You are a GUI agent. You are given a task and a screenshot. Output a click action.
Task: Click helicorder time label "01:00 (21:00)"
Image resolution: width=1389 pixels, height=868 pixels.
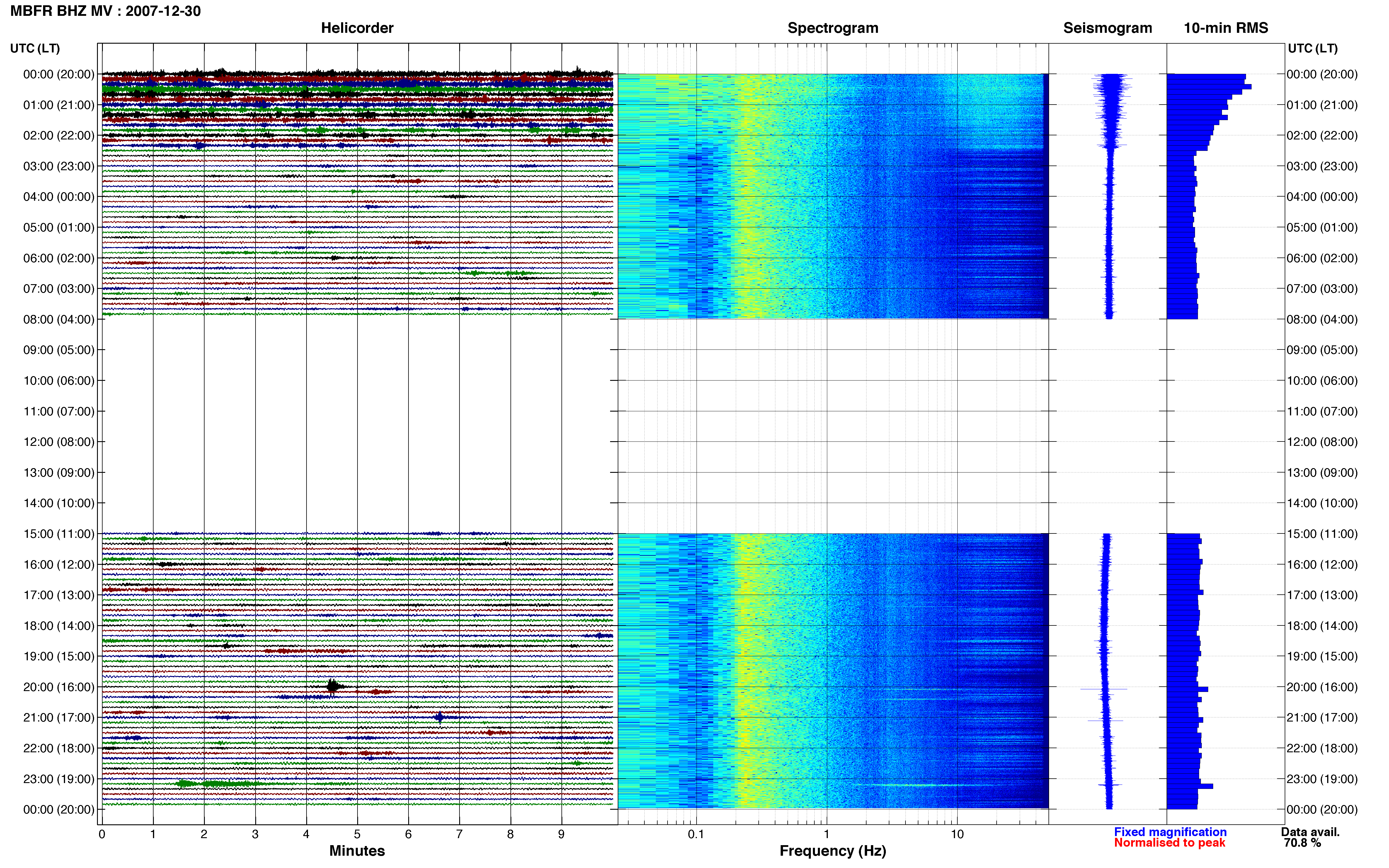coord(59,105)
